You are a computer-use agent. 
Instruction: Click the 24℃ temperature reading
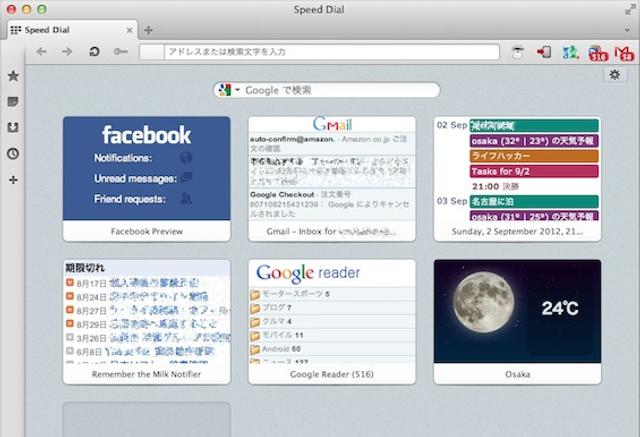560,308
